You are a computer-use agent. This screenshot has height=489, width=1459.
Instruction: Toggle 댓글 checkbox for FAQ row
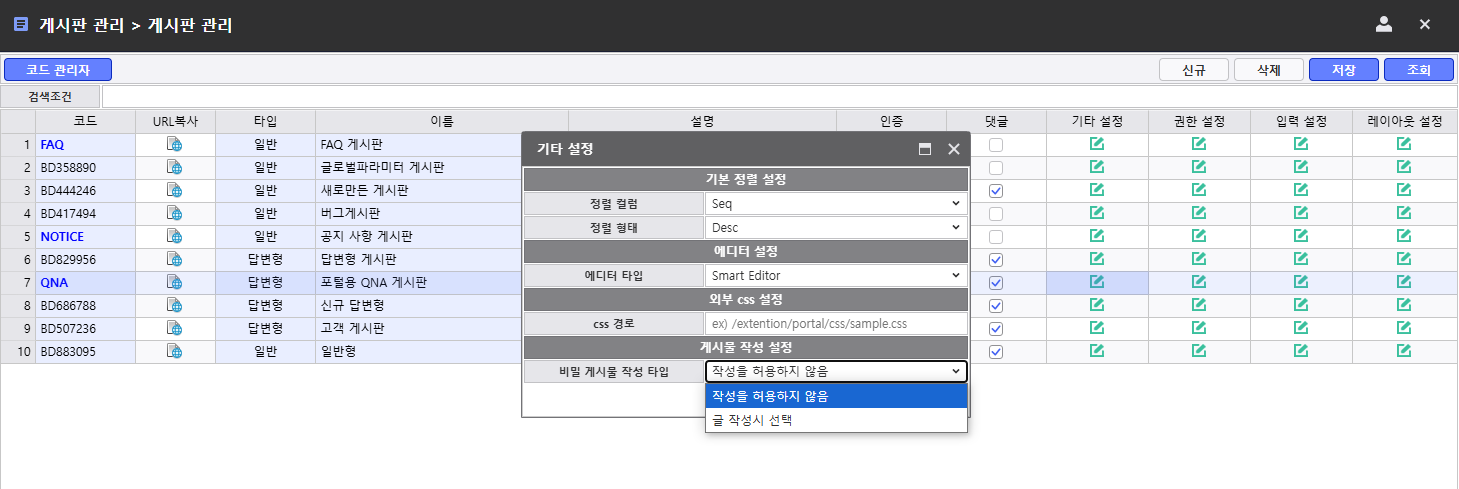click(x=996, y=145)
